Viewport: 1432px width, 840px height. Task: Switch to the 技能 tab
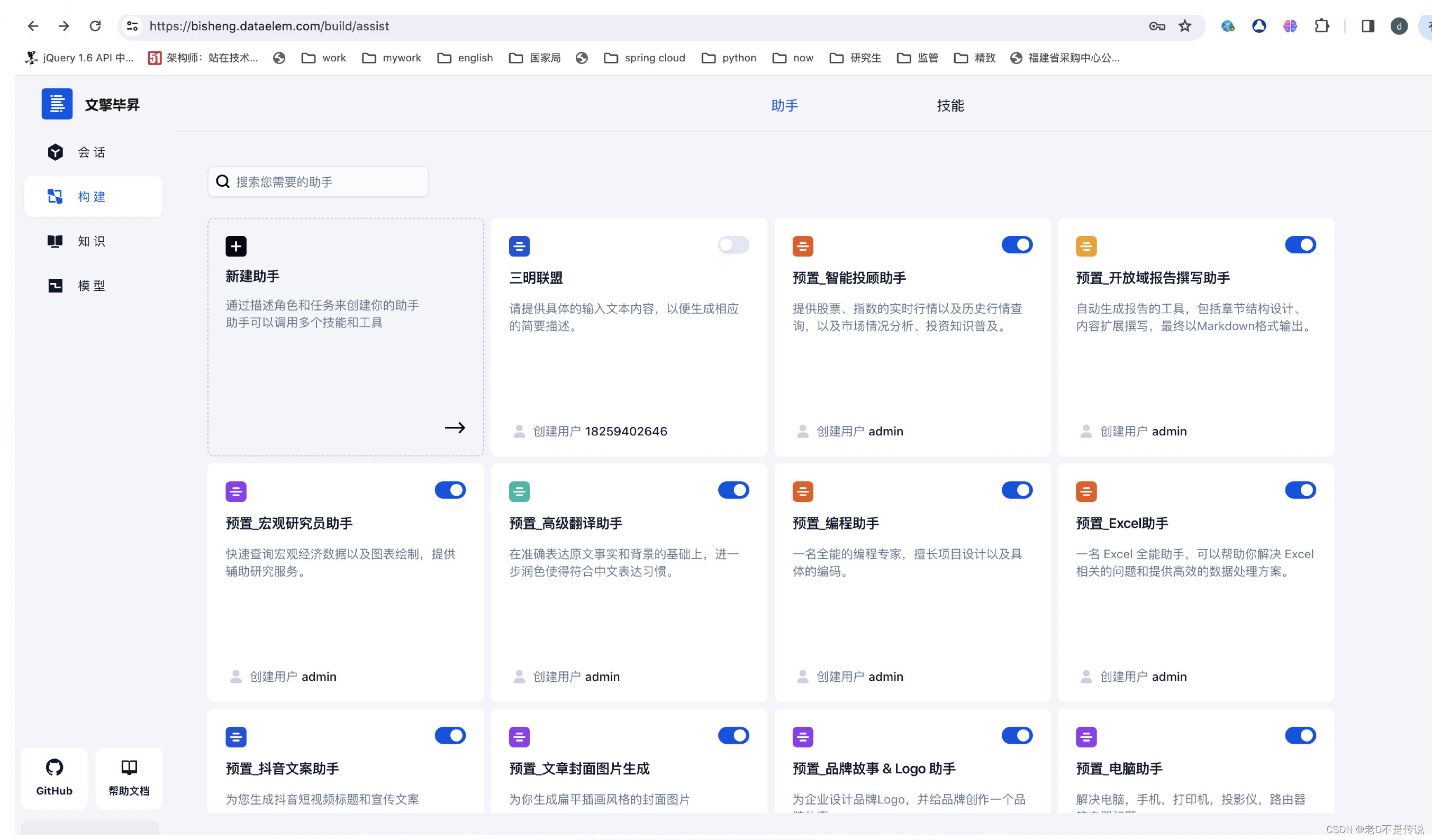click(x=950, y=106)
